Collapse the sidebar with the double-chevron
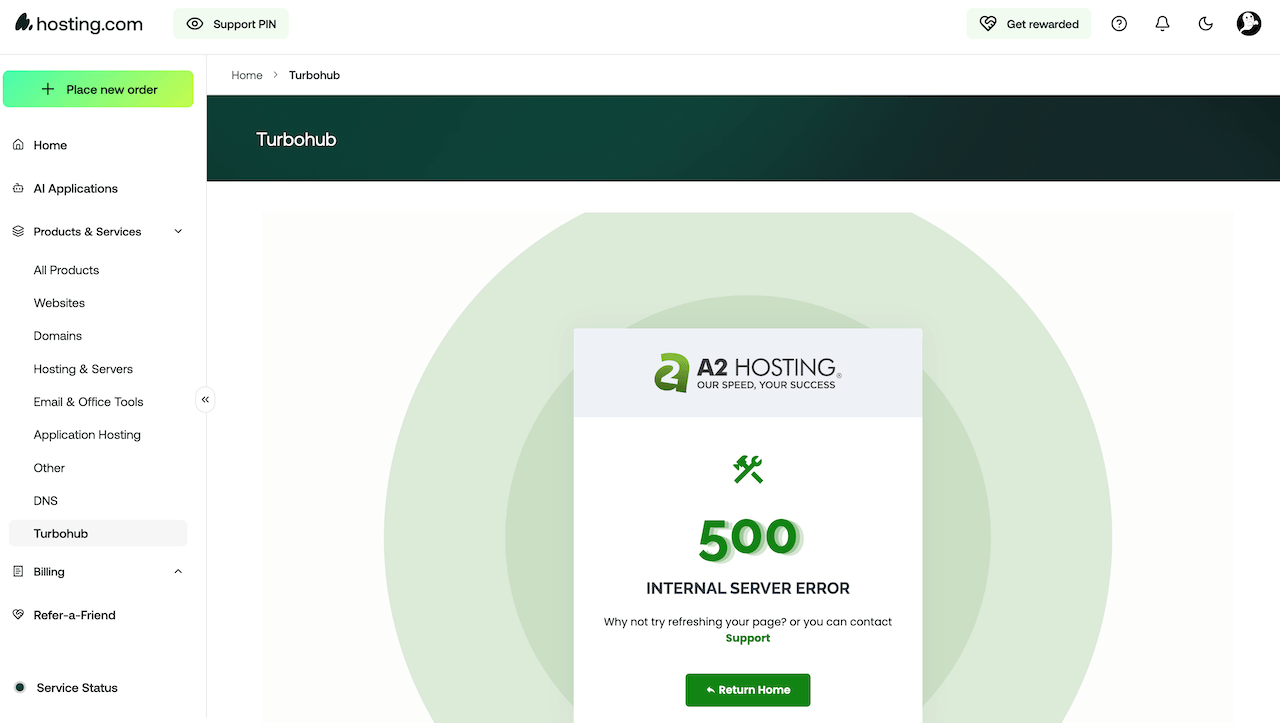Viewport: 1280px width, 723px height. tap(205, 399)
